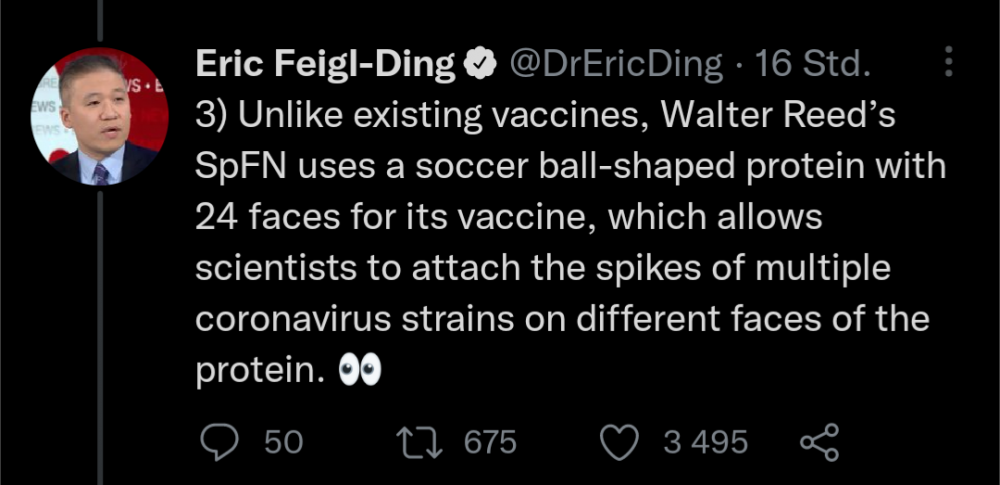Viewport: 1000px width, 485px height.
Task: Click the @DrEricDing handle
Action: 615,64
